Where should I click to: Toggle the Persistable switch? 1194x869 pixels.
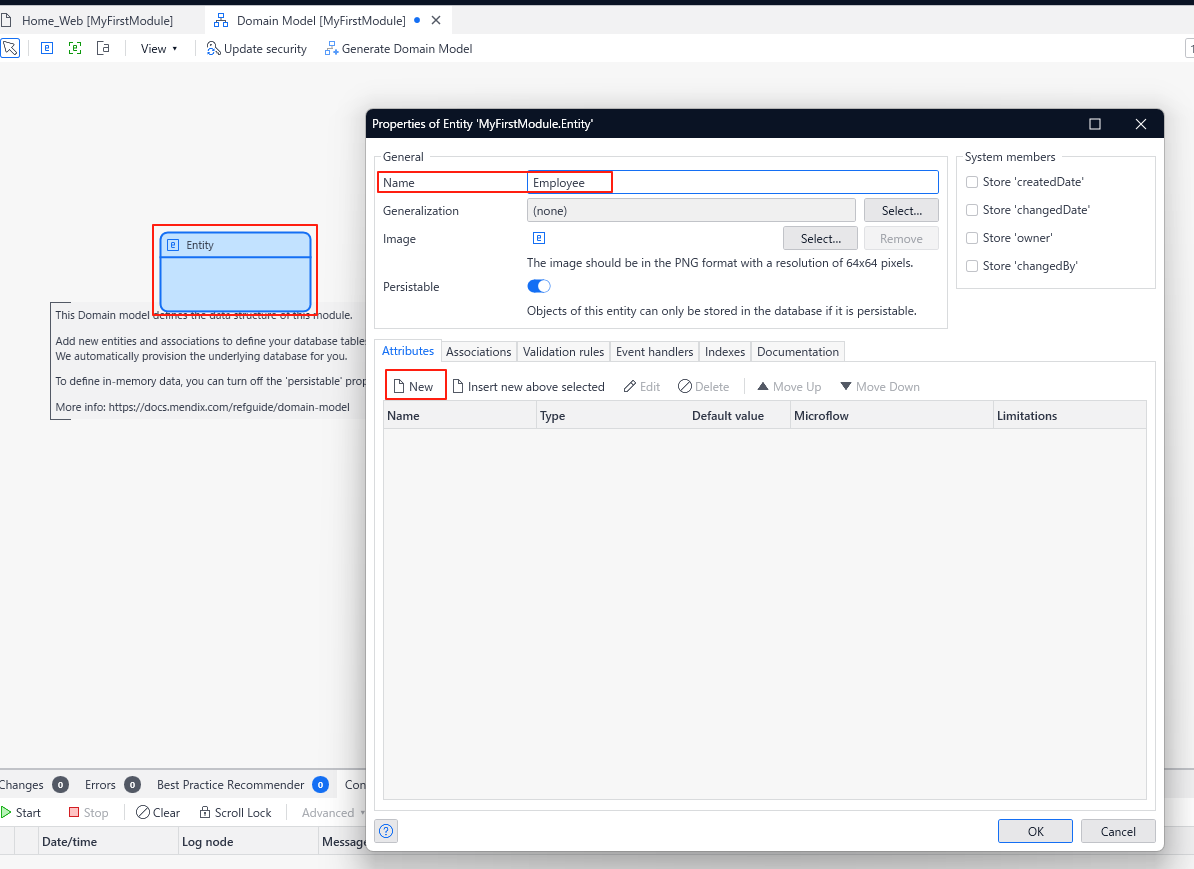pyautogui.click(x=538, y=286)
